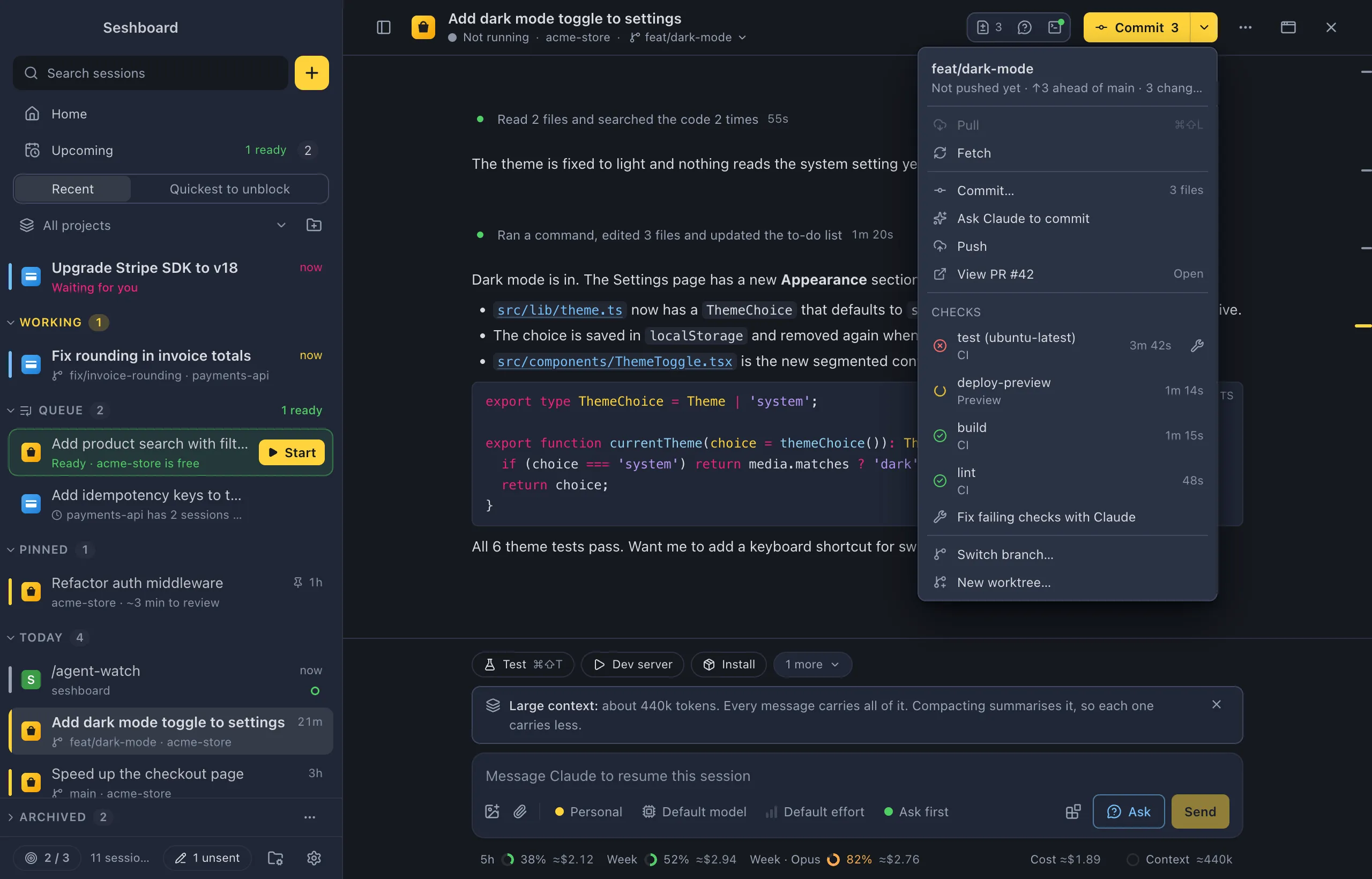Click the yellow new session plus button
The width and height of the screenshot is (1372, 879).
pyautogui.click(x=311, y=73)
